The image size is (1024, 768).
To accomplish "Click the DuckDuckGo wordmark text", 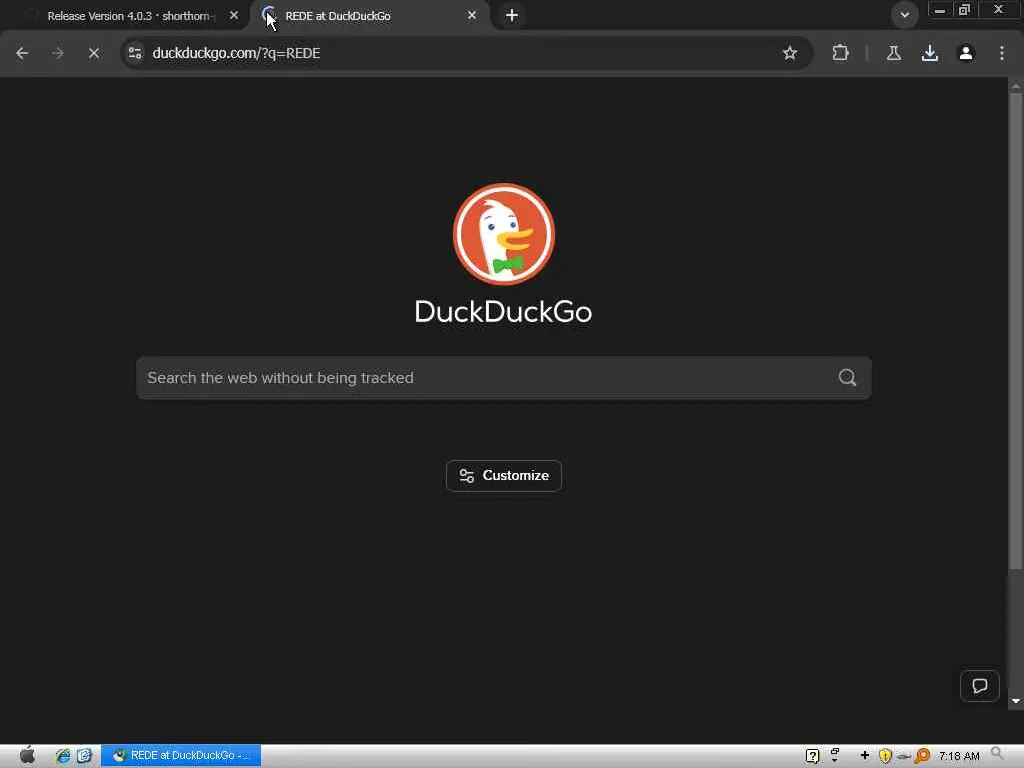I will [x=504, y=312].
